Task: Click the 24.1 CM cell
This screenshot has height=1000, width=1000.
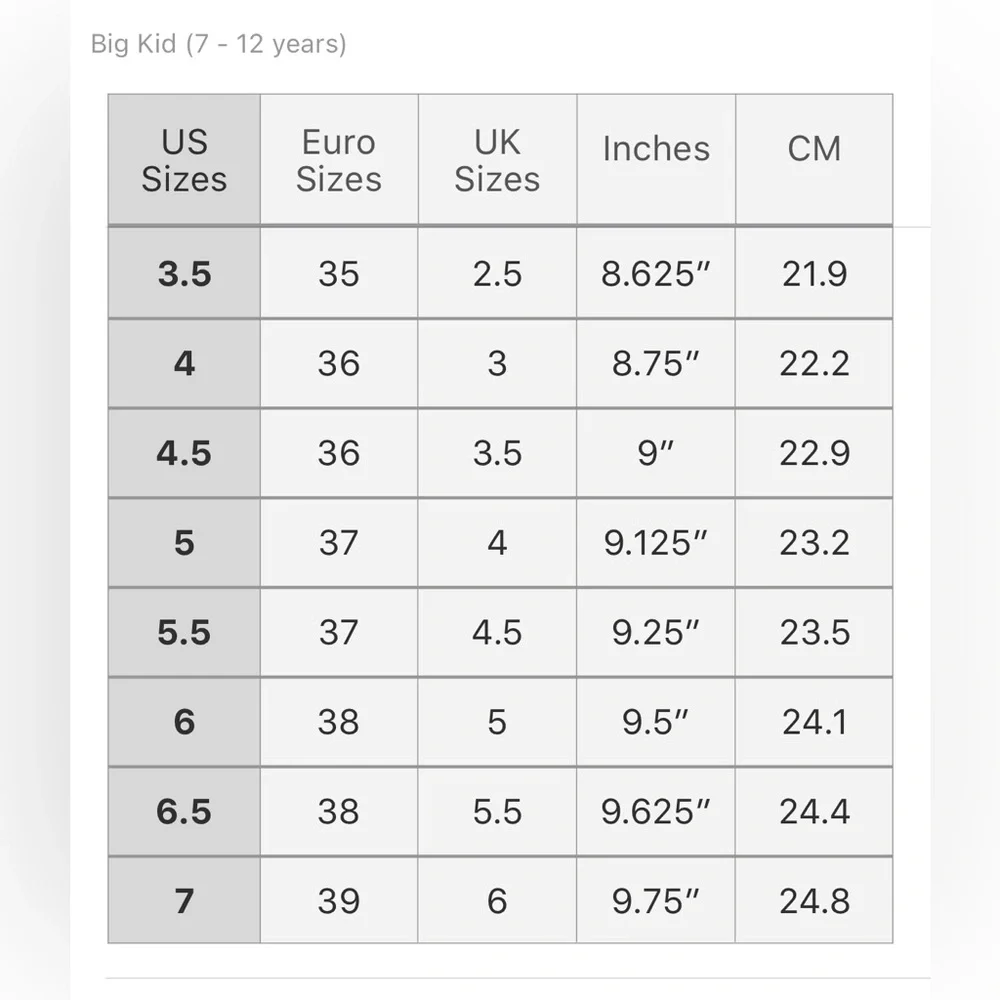Action: tap(814, 721)
